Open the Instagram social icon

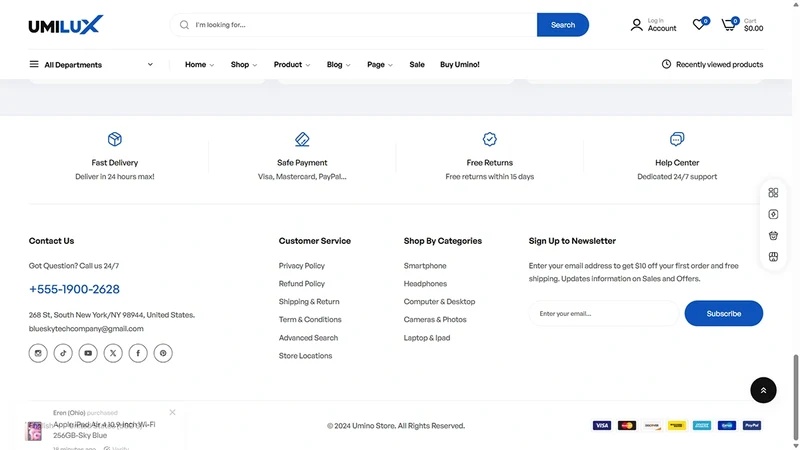point(38,353)
